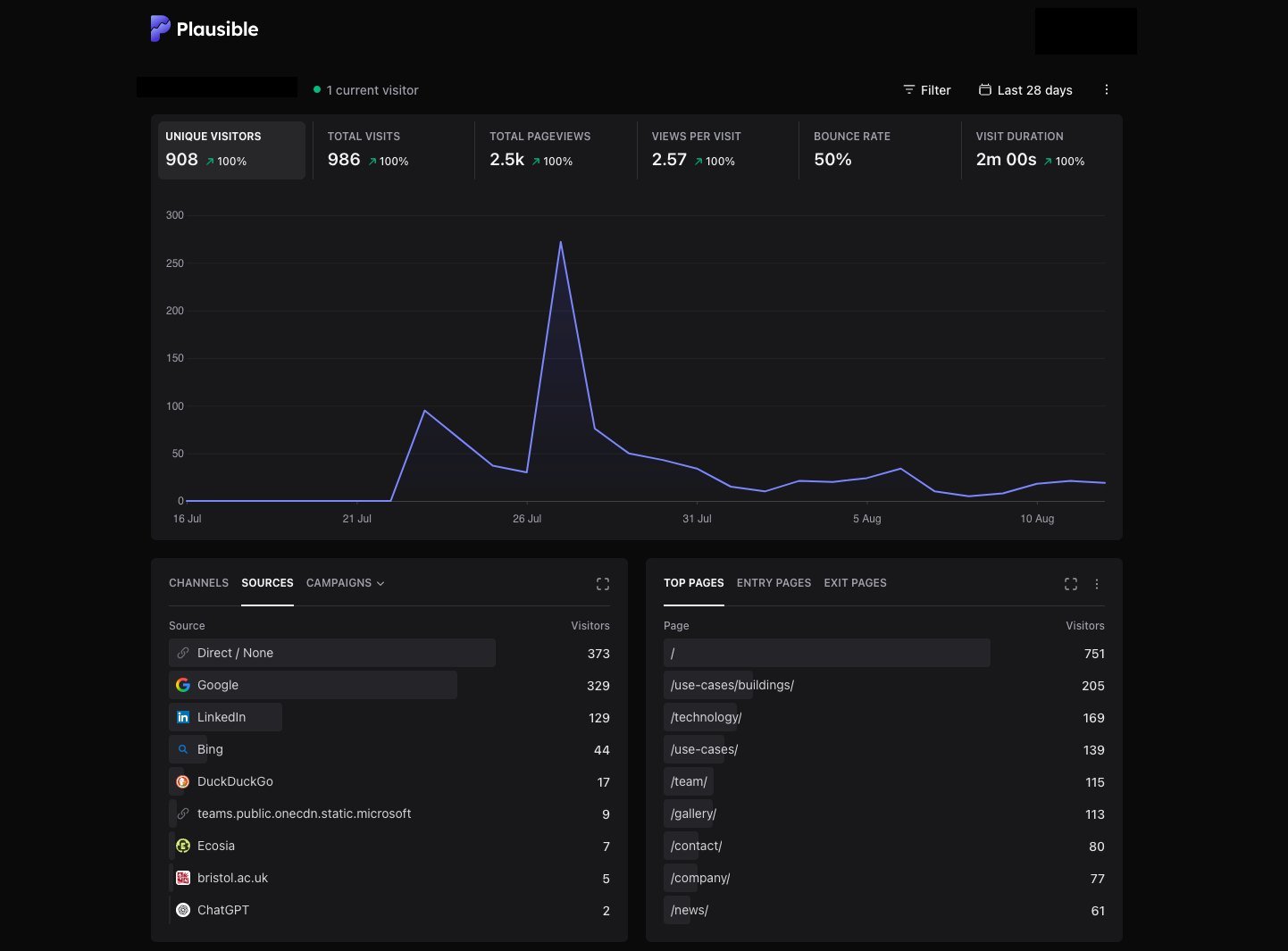This screenshot has height=951, width=1288.
Task: Click the Google source icon
Action: click(x=183, y=685)
